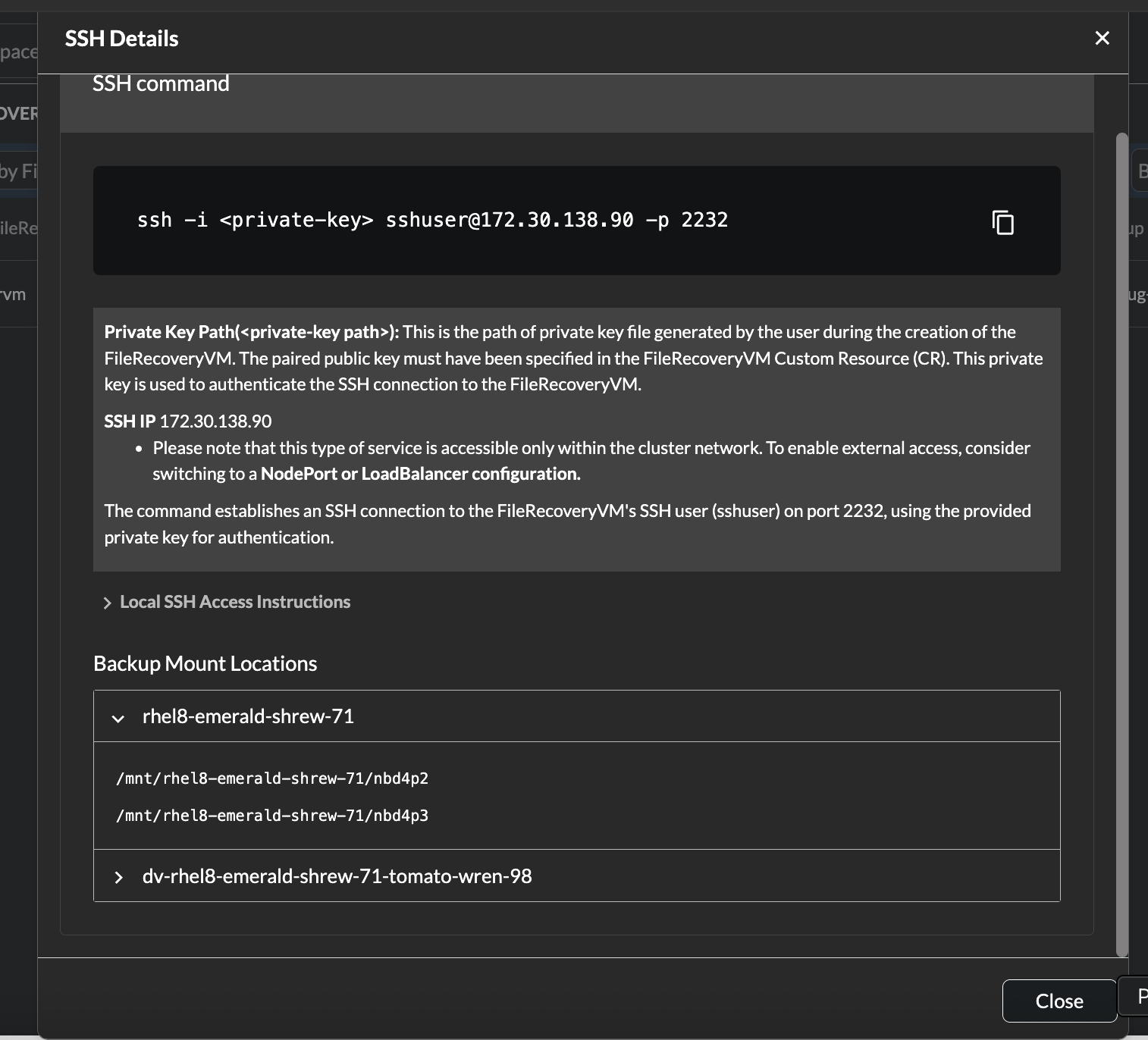
Task: Click the chevron beside Local SSH Access Instructions
Action: tap(107, 603)
